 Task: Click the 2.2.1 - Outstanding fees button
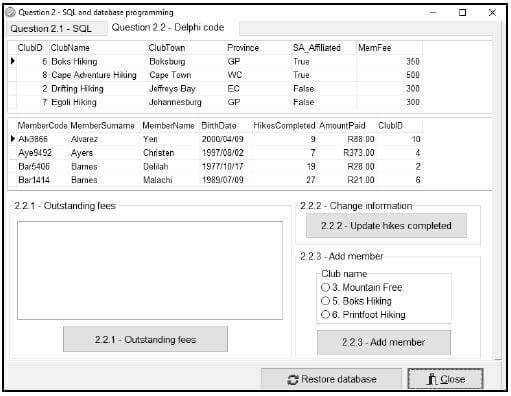[145, 339]
